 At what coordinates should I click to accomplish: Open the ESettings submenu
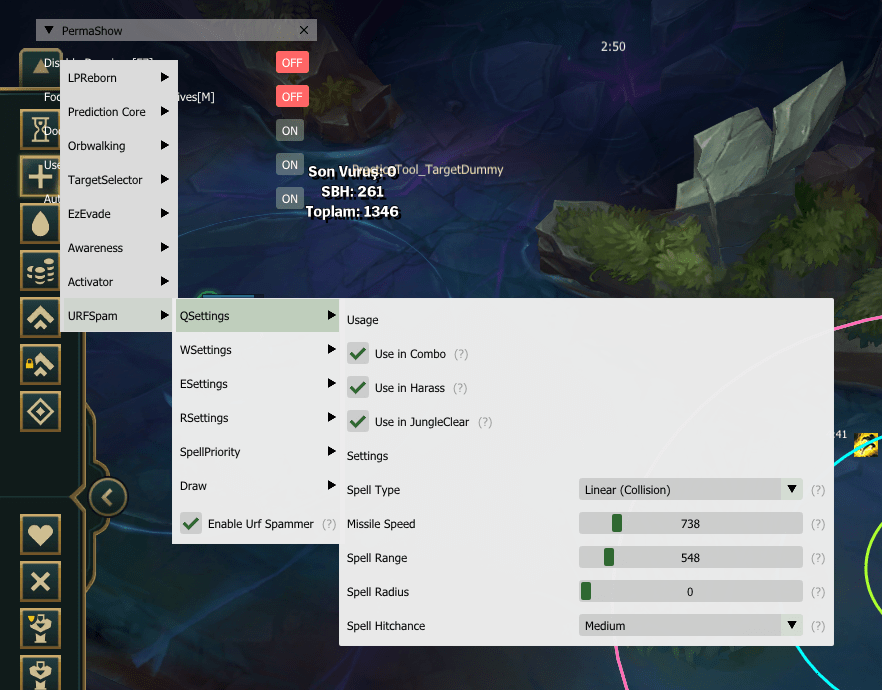click(x=255, y=383)
